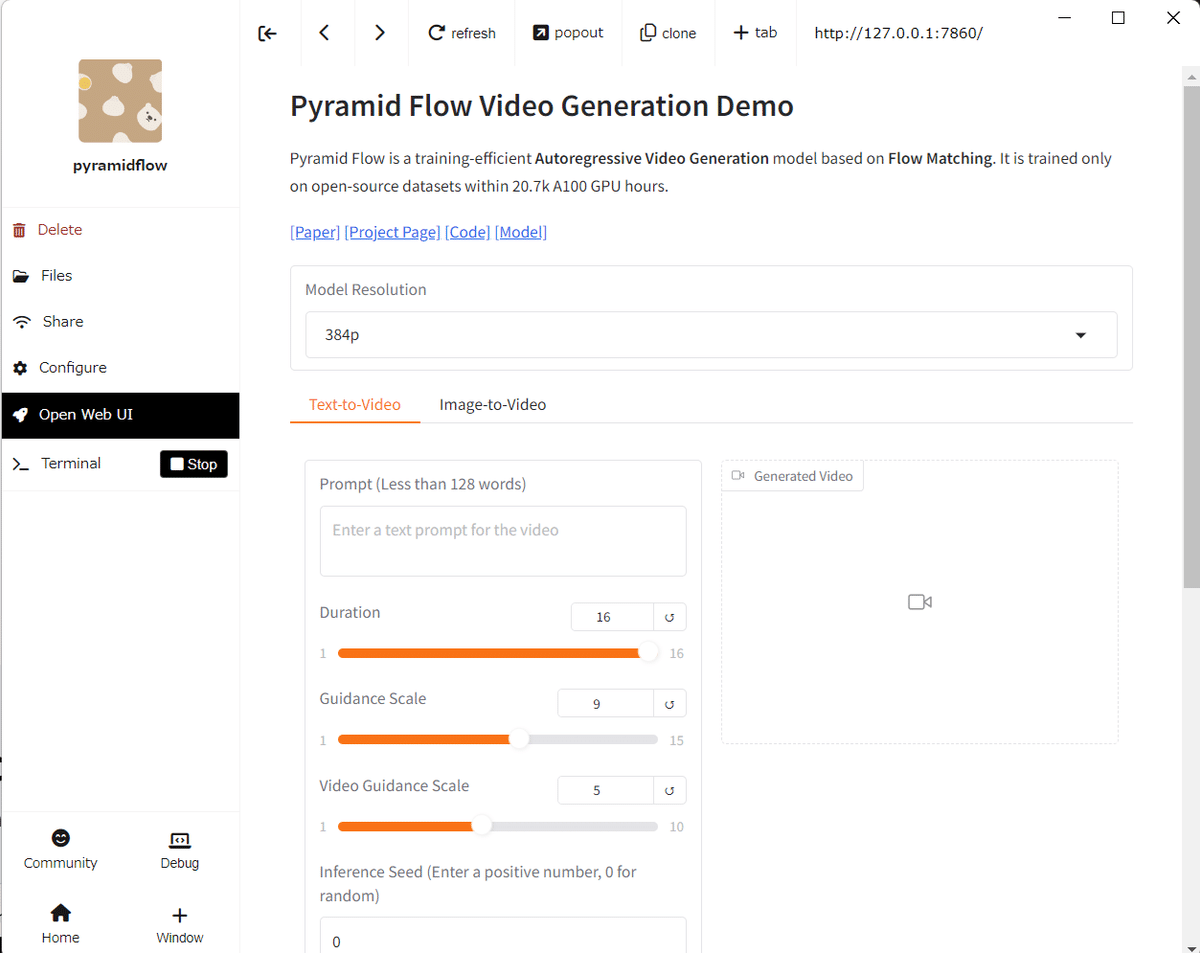Reset the Duration value
Viewport: 1200px width, 953px height.
669,617
